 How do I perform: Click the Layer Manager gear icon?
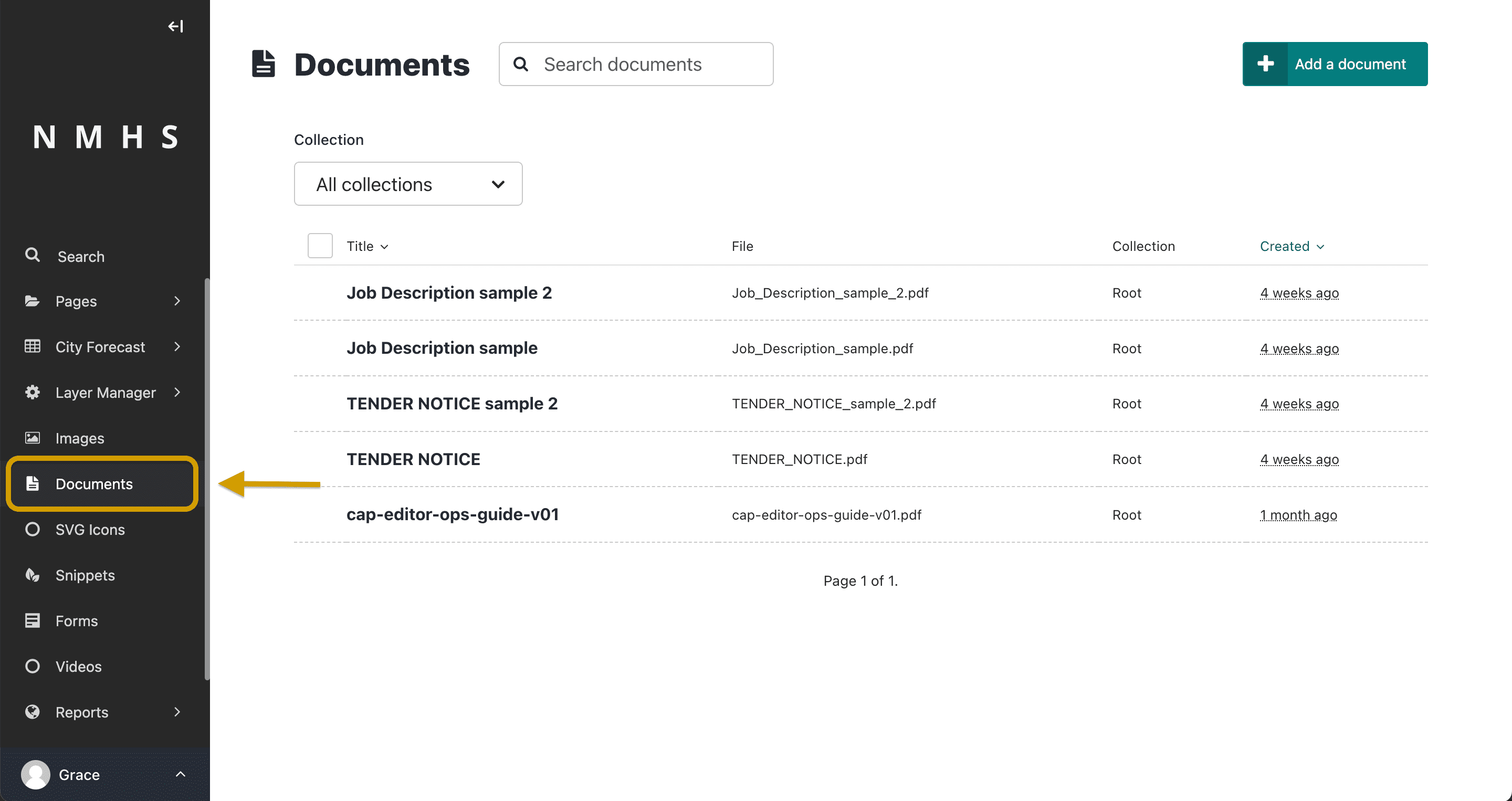point(32,392)
